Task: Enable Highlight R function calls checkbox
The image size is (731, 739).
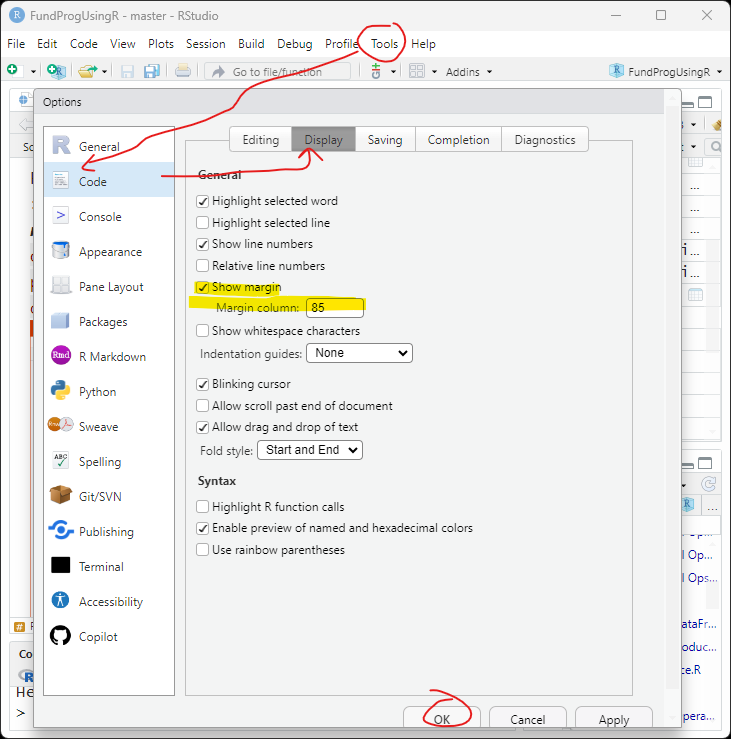Action: pos(203,507)
